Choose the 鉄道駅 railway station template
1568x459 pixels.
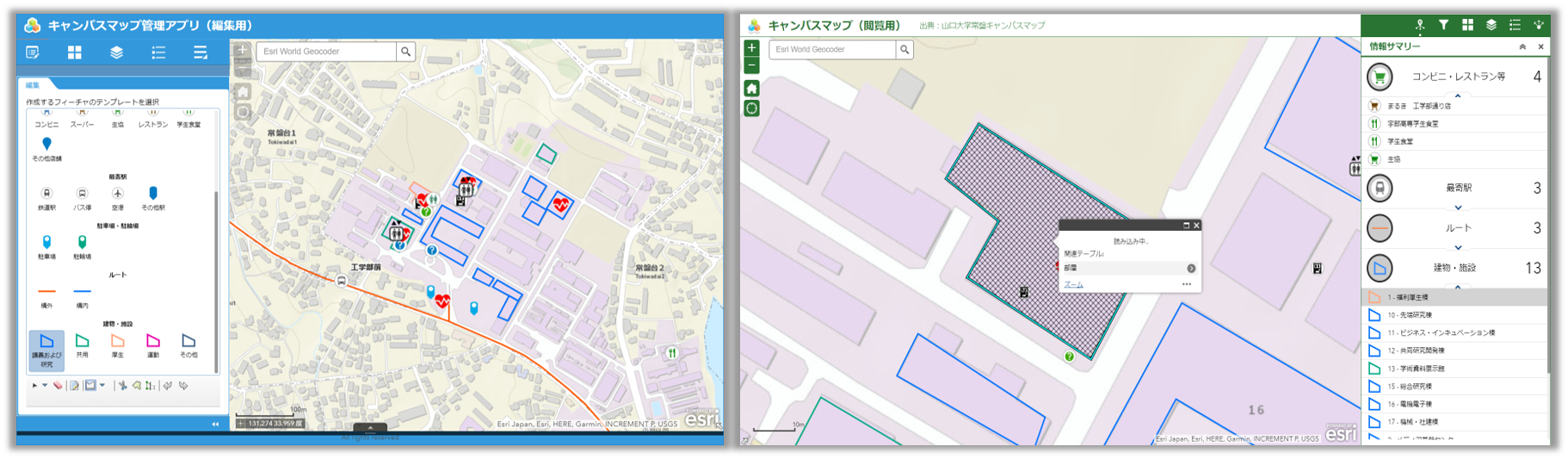(x=46, y=198)
